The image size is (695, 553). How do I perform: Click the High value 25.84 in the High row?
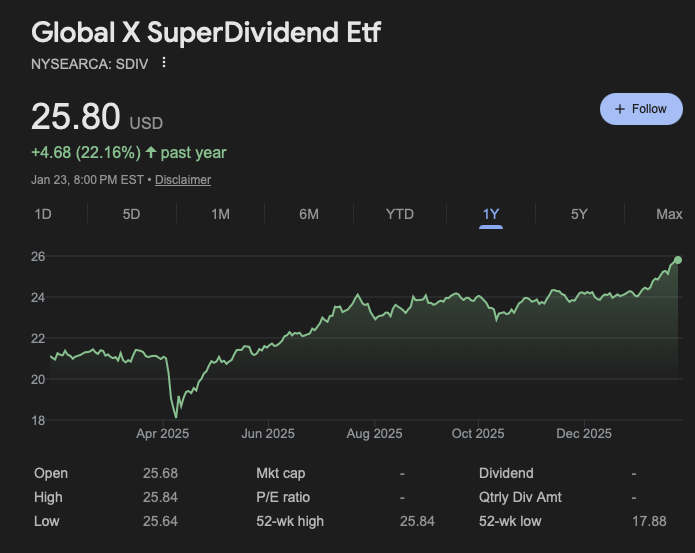click(160, 497)
